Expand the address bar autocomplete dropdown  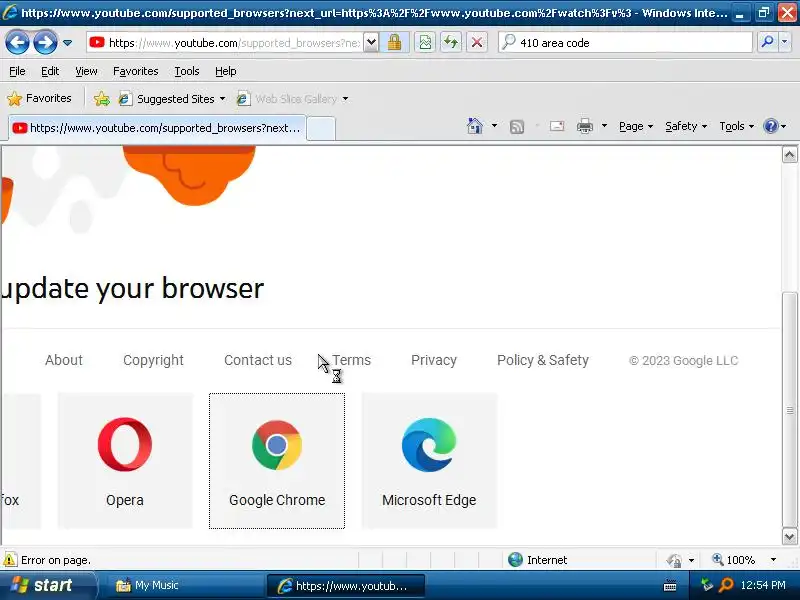pos(371,43)
